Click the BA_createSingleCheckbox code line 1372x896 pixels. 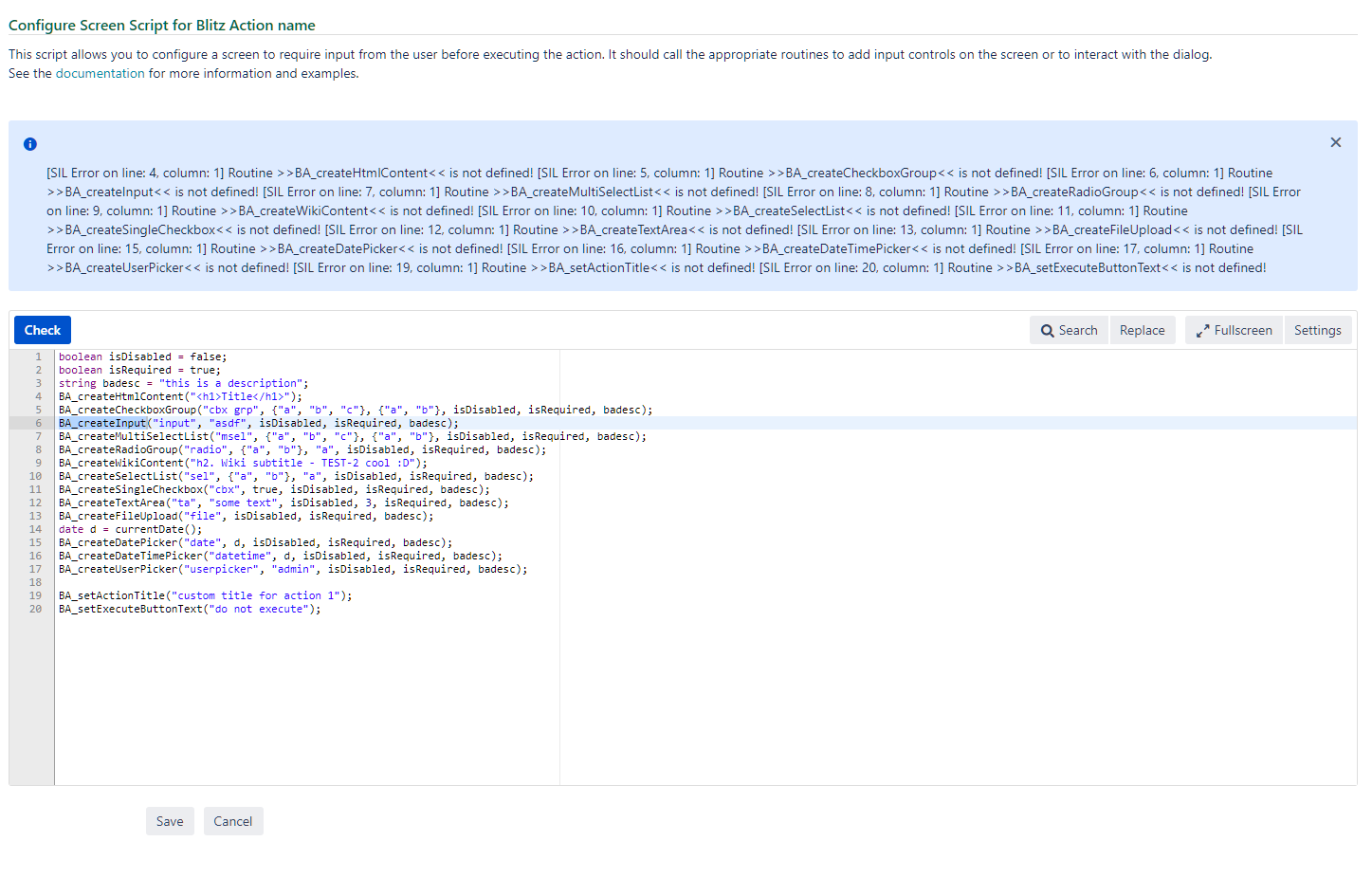pyautogui.click(x=274, y=489)
